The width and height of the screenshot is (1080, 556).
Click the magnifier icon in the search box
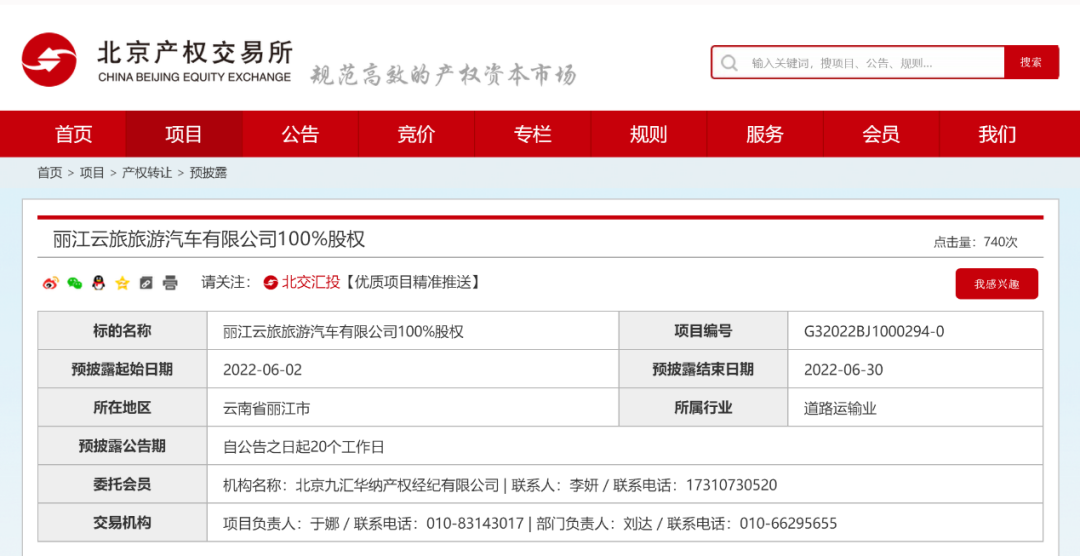[730, 62]
